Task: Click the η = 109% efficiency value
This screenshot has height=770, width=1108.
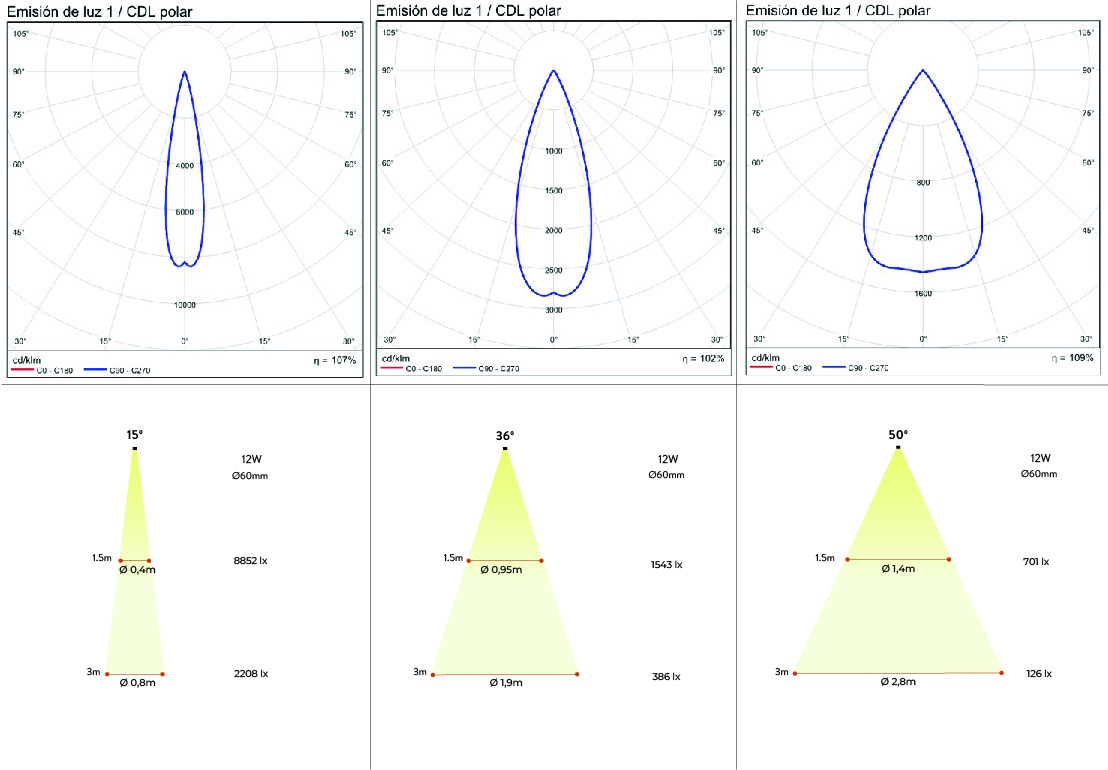Action: coord(1071,357)
